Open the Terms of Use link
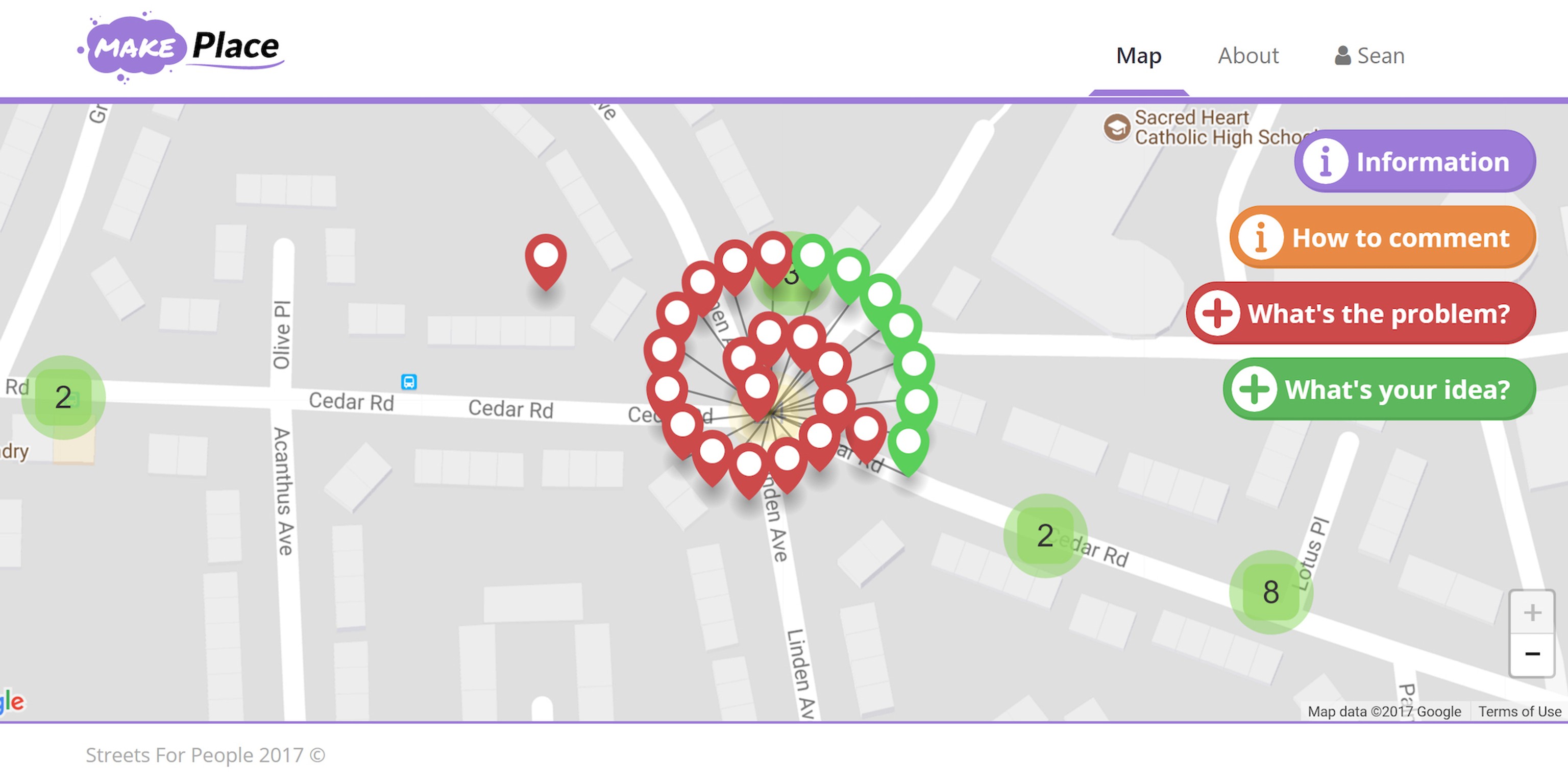The image size is (1568, 784). tap(1521, 711)
